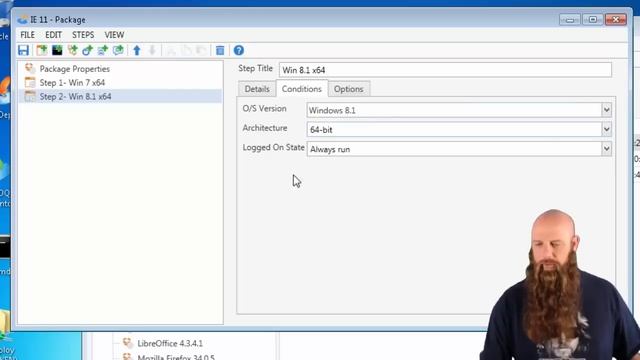This screenshot has height=360, width=640.
Task: Open the FILE menu
Action: (28, 35)
